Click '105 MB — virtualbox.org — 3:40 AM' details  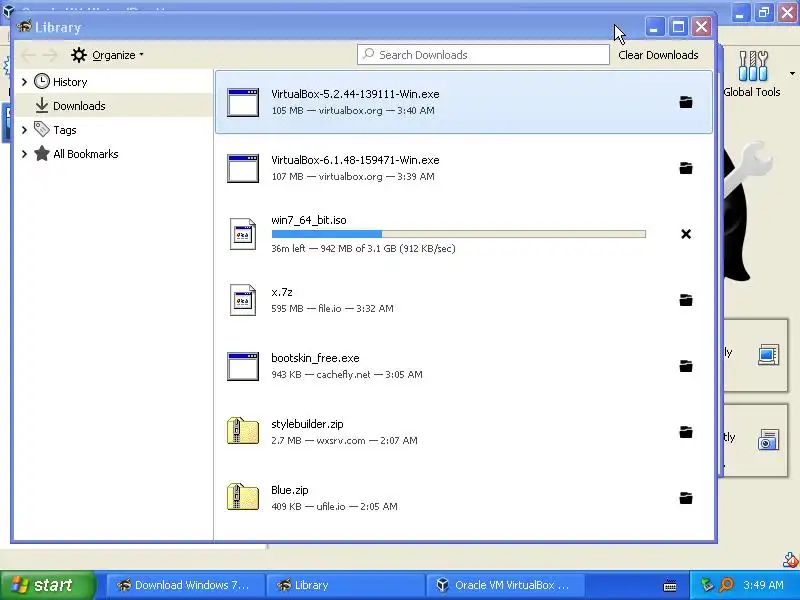click(353, 110)
